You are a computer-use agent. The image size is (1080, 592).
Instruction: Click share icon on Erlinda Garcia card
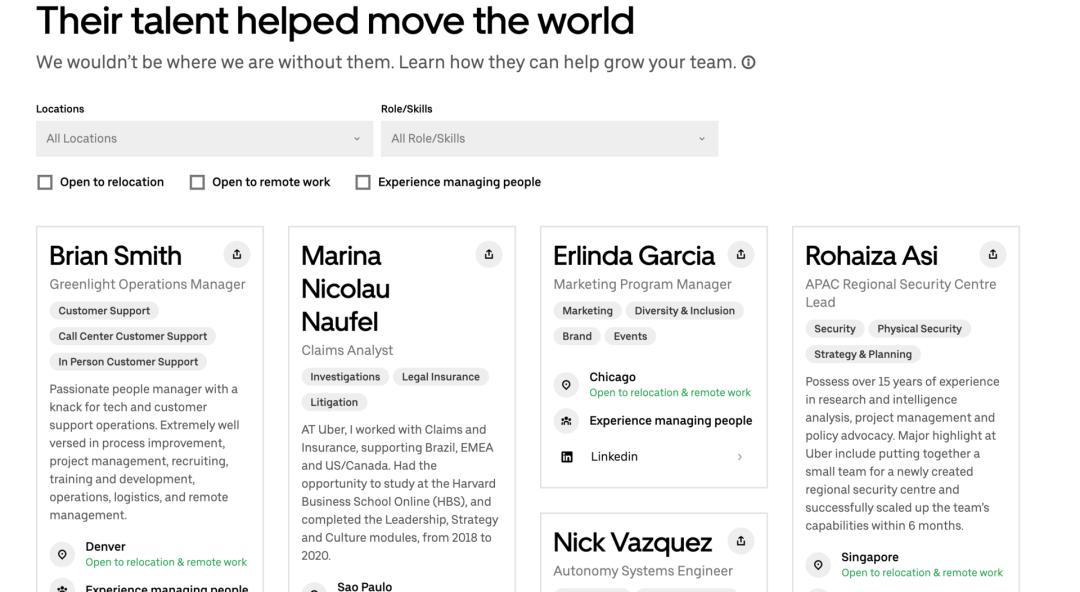(741, 254)
